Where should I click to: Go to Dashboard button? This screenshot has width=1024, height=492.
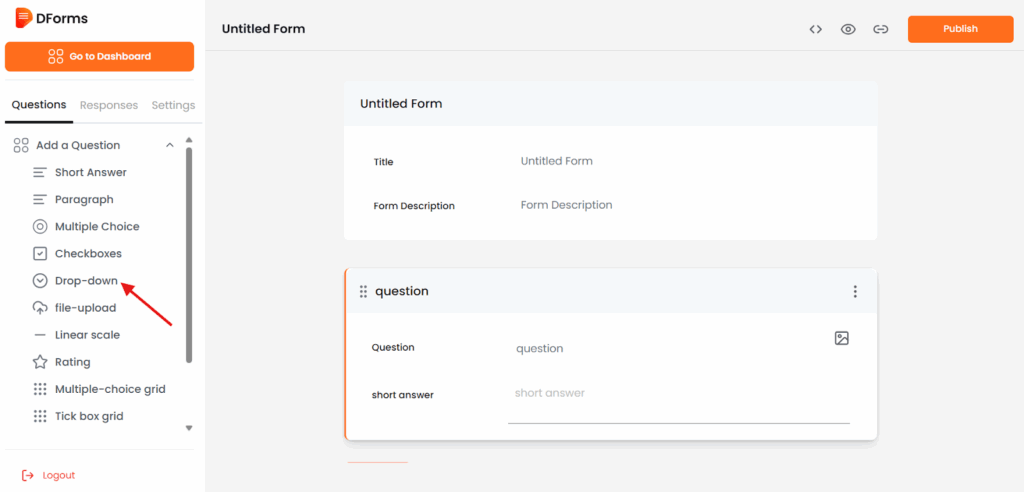click(99, 57)
